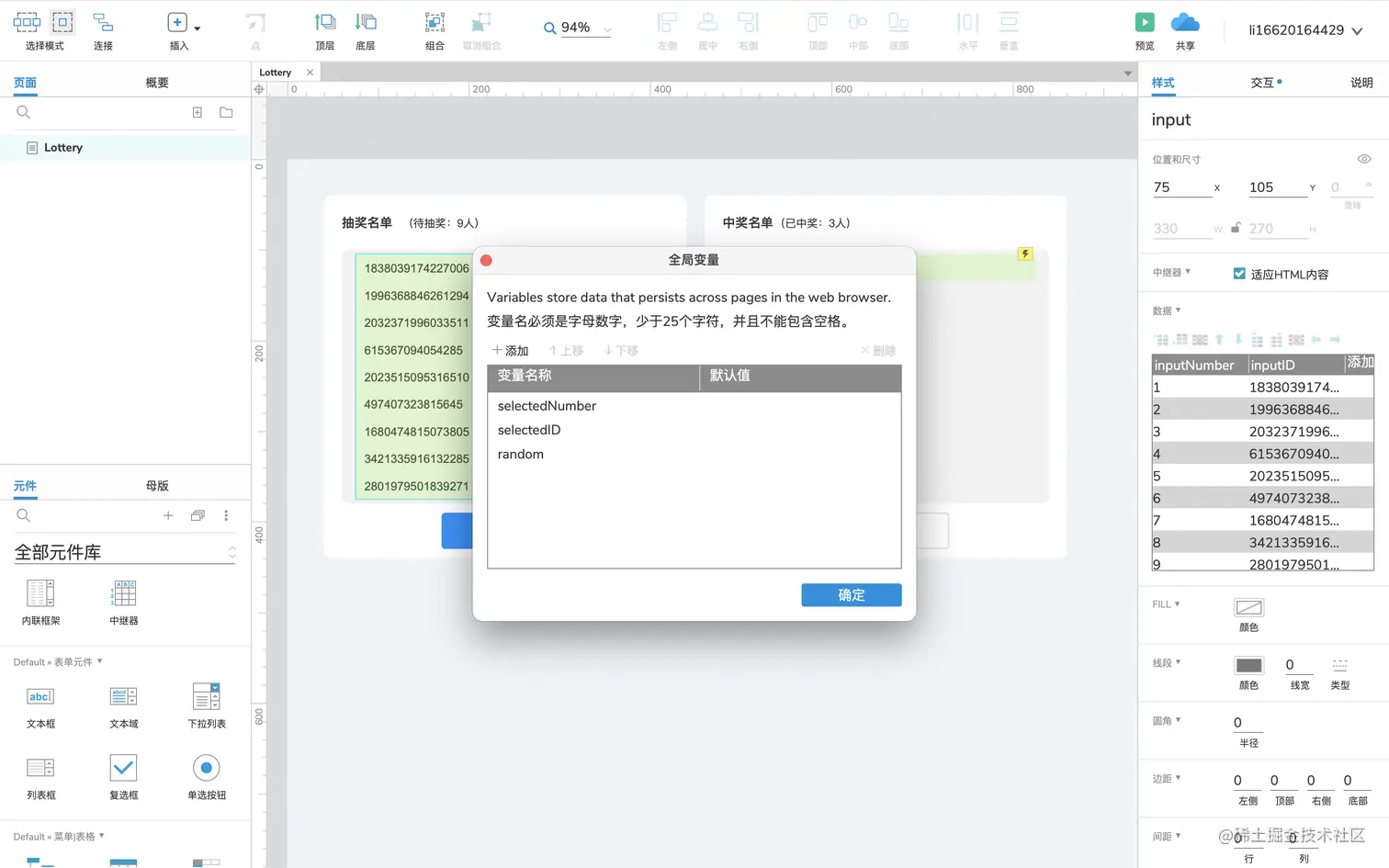Close the Lottery canvas tab
Image resolution: width=1389 pixels, height=868 pixels.
310,73
